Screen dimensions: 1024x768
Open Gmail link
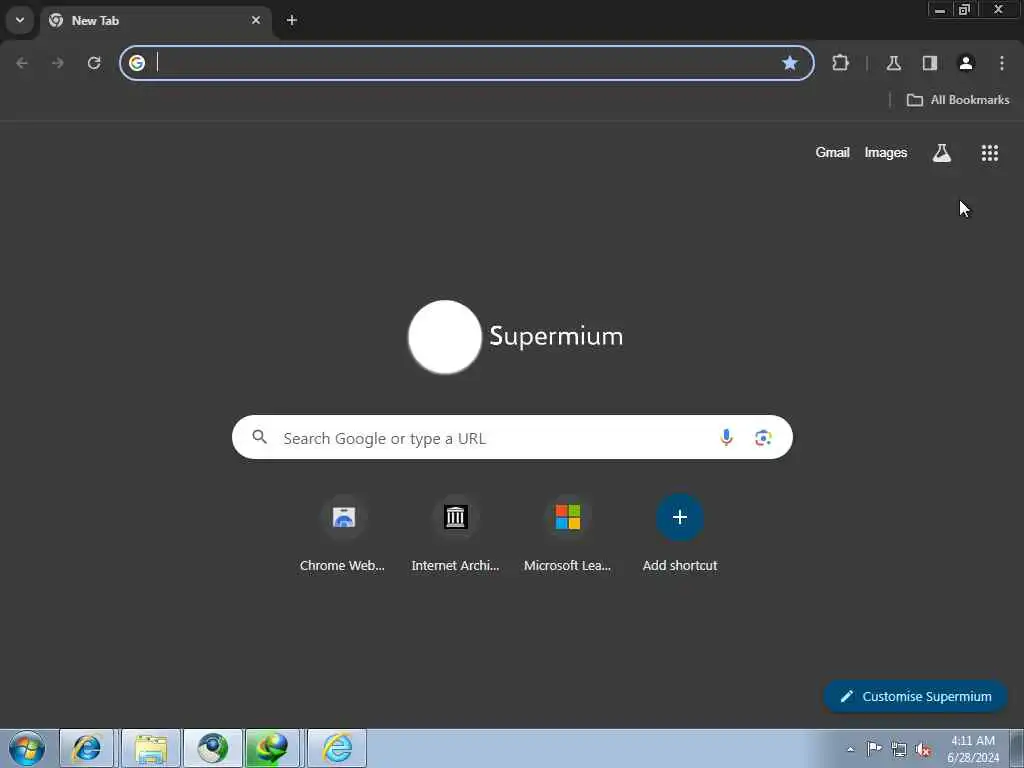(x=832, y=152)
